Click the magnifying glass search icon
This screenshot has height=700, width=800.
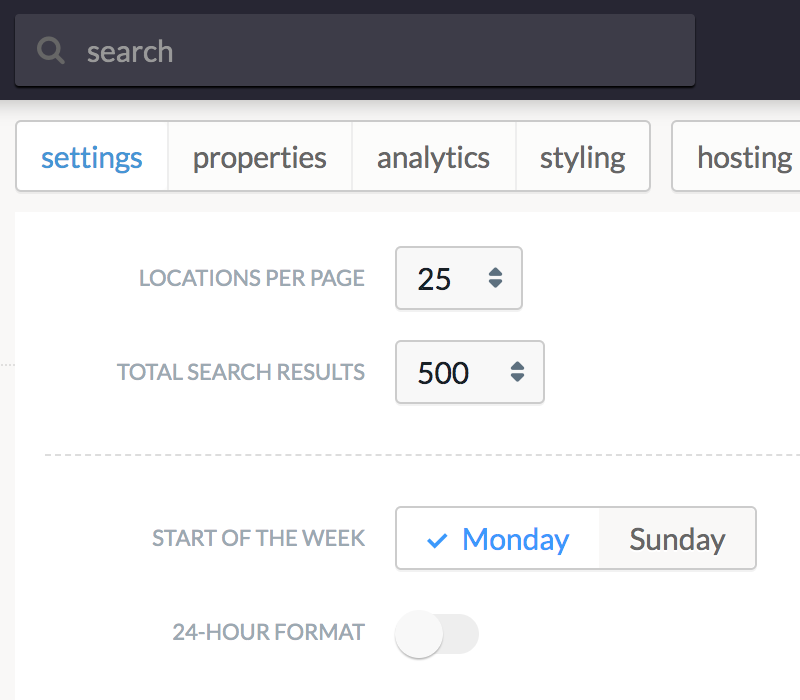tap(51, 50)
